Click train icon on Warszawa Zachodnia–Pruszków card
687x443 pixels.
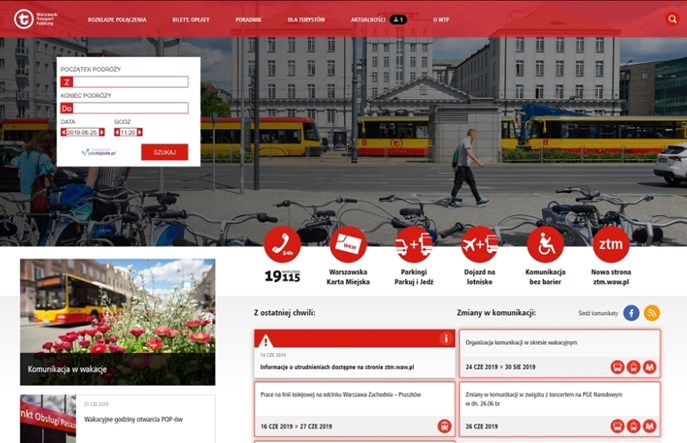click(444, 426)
